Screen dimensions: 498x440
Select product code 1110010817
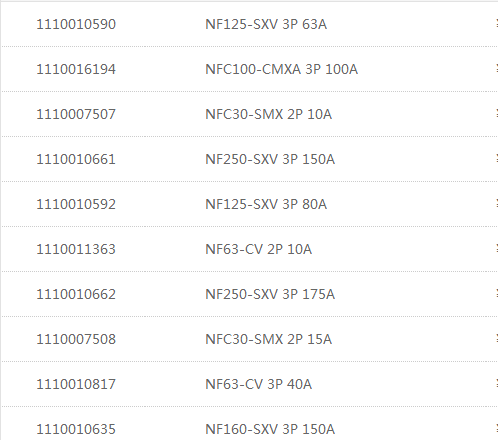(x=76, y=384)
